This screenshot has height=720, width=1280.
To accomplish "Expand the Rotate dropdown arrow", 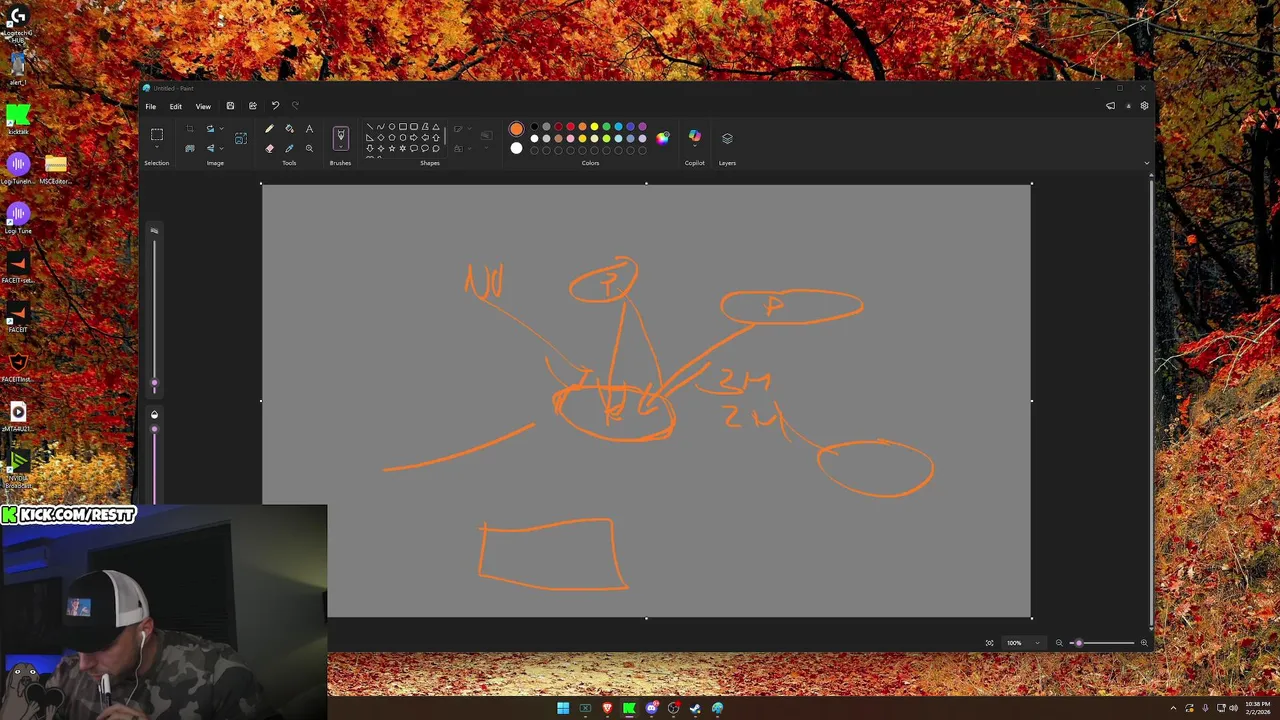I will point(221,129).
